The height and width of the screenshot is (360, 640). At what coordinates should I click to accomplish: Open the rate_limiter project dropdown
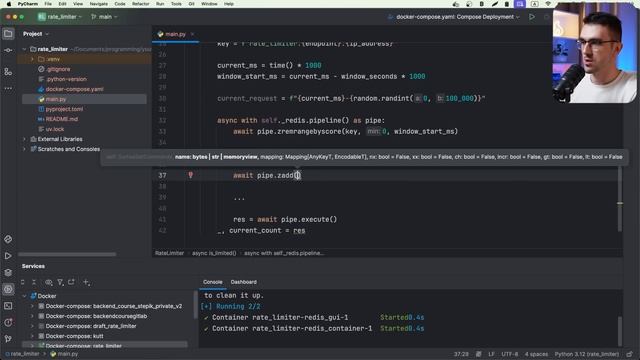click(60, 17)
